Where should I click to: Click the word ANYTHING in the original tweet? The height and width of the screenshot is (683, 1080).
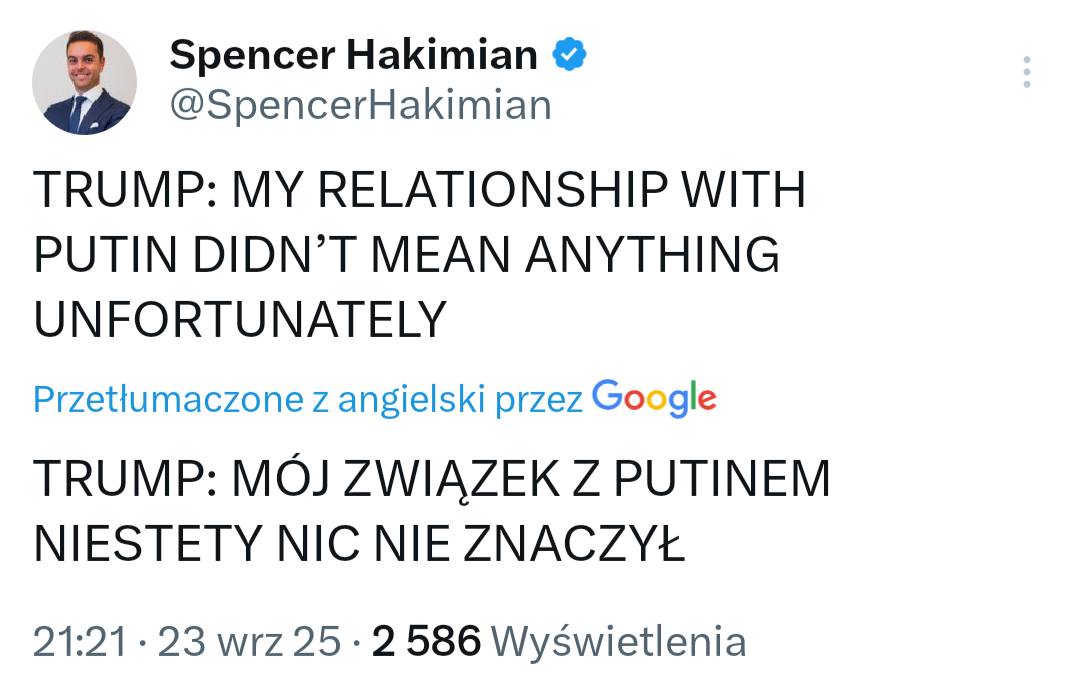pyautogui.click(x=653, y=255)
